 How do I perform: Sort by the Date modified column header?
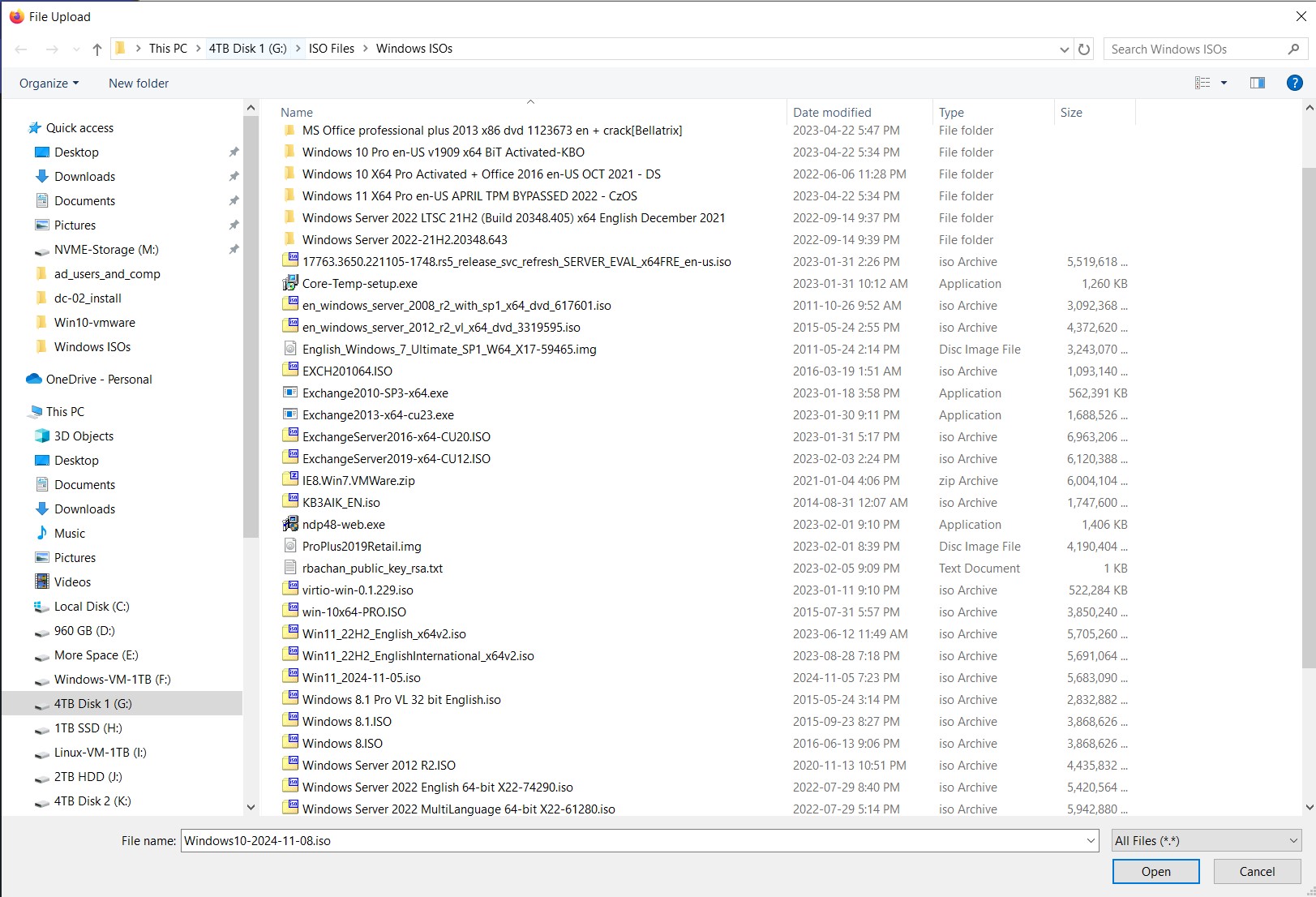pyautogui.click(x=832, y=113)
